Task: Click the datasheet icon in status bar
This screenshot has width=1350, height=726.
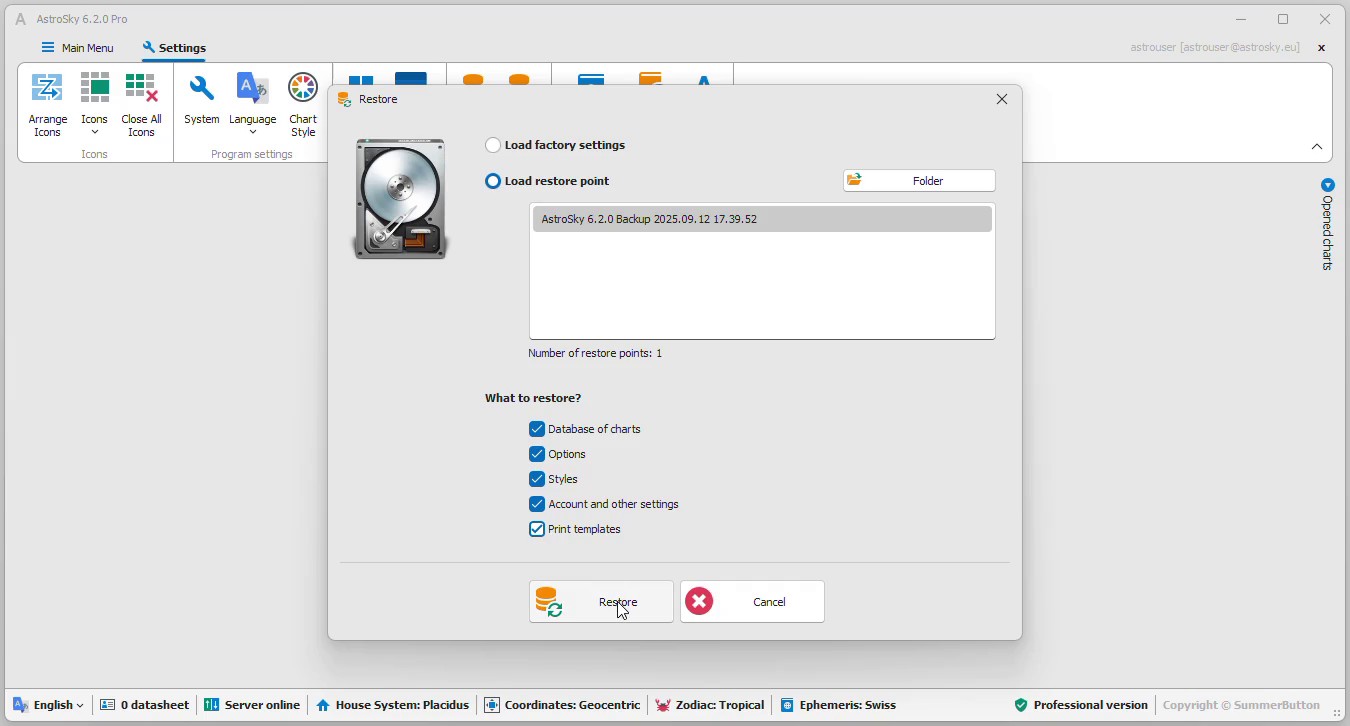Action: tap(108, 705)
